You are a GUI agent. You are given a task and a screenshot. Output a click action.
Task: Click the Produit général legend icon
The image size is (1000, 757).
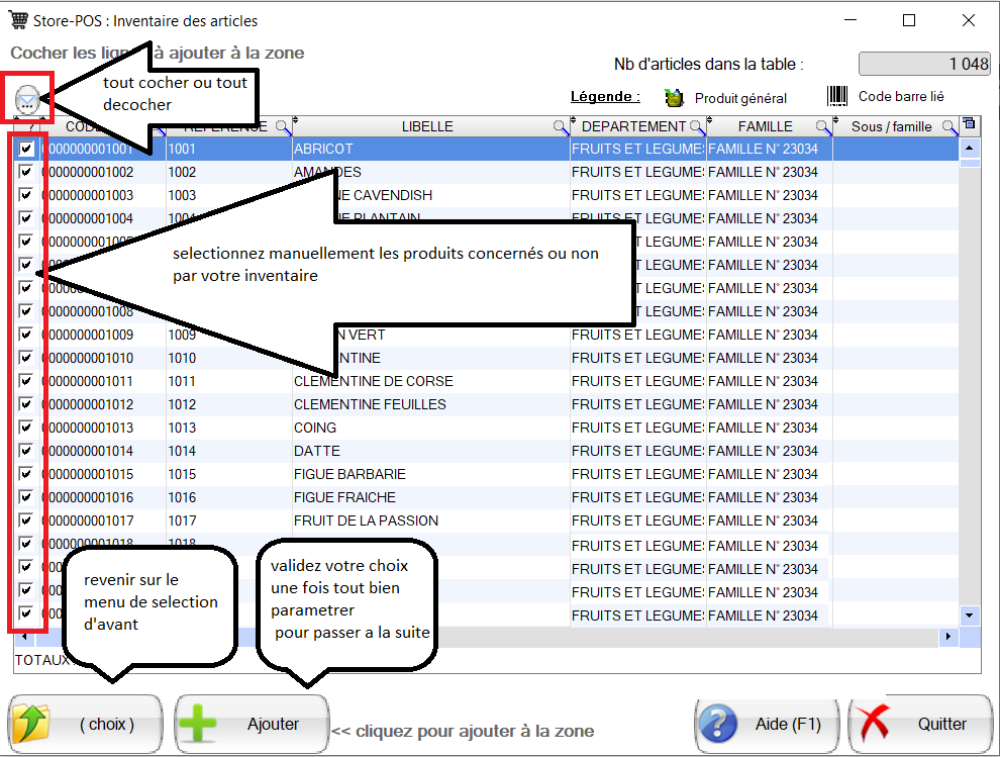pyautogui.click(x=674, y=98)
